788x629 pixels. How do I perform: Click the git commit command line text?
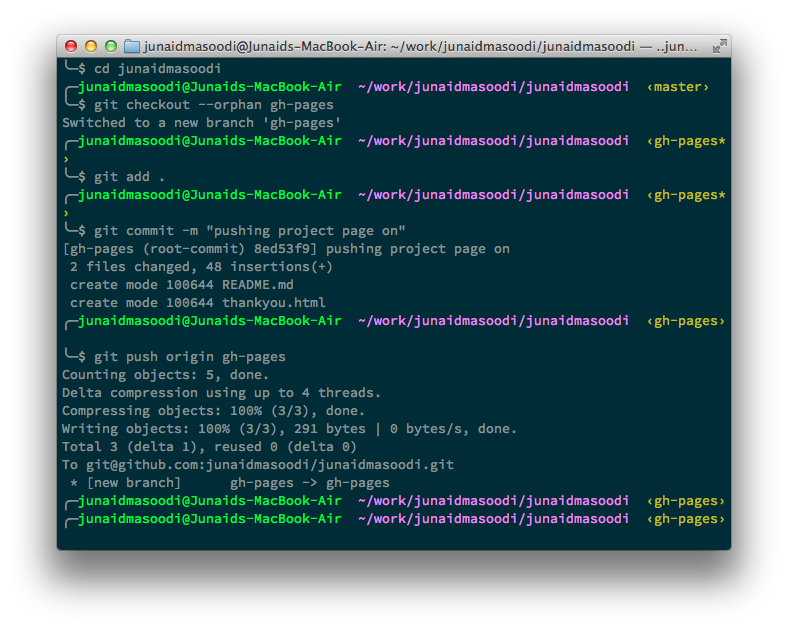coord(249,231)
